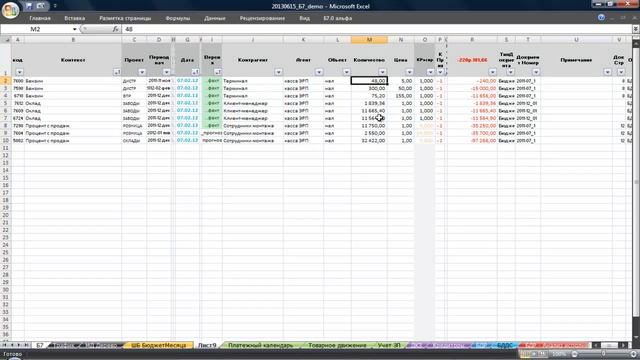The width and height of the screenshot is (640, 360).
Task: Click the zoom out minus button
Action: click(x=574, y=354)
